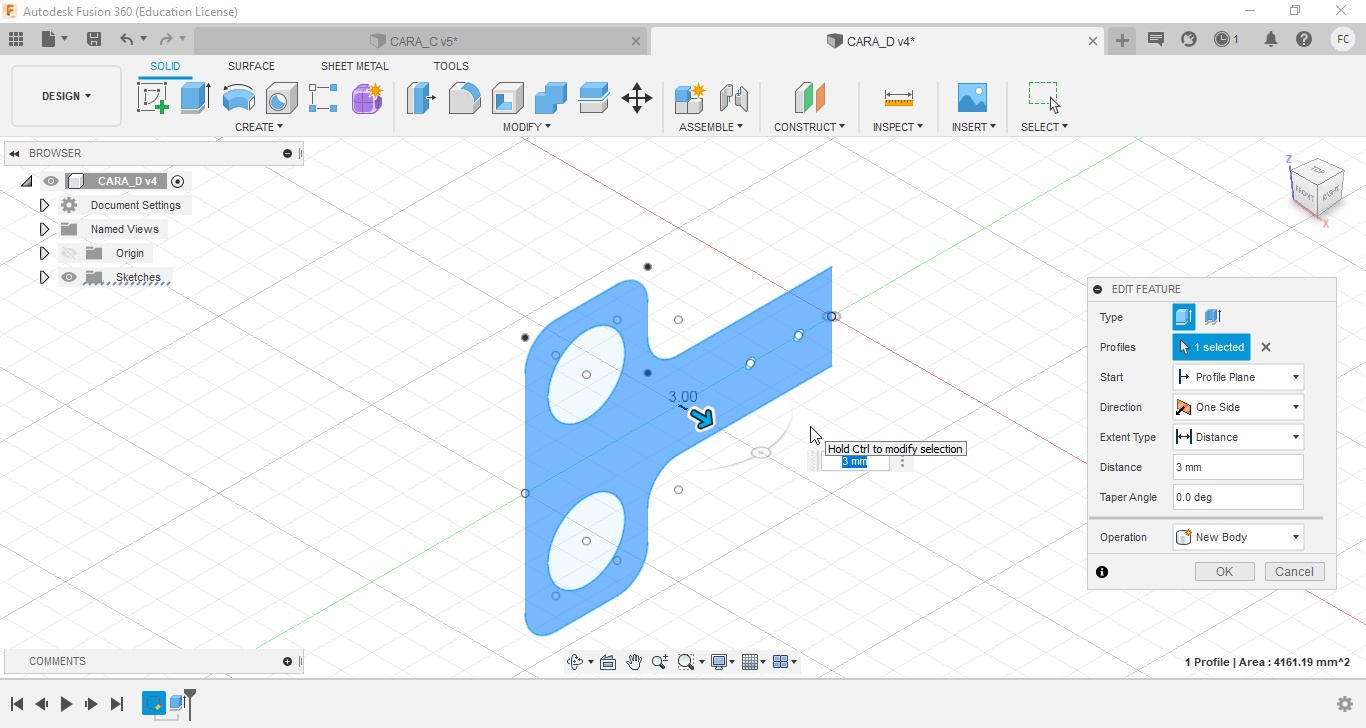Open the Extensions icon

[x=1189, y=39]
